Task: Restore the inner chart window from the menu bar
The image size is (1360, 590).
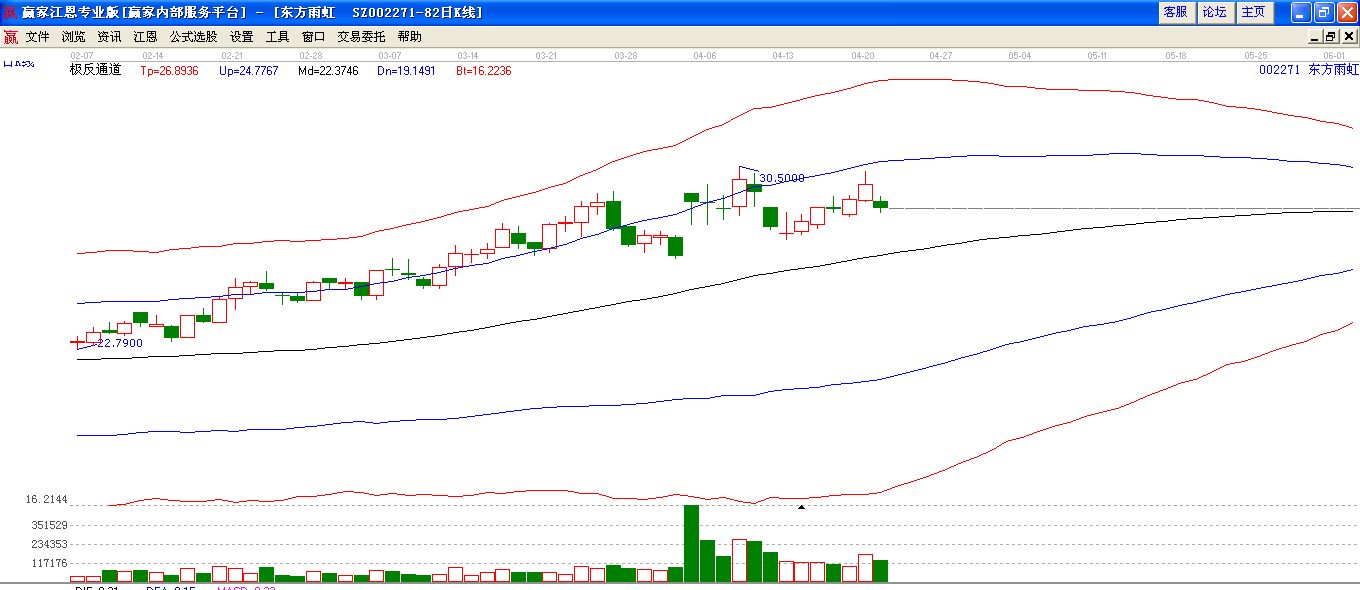Action: pyautogui.click(x=1331, y=37)
